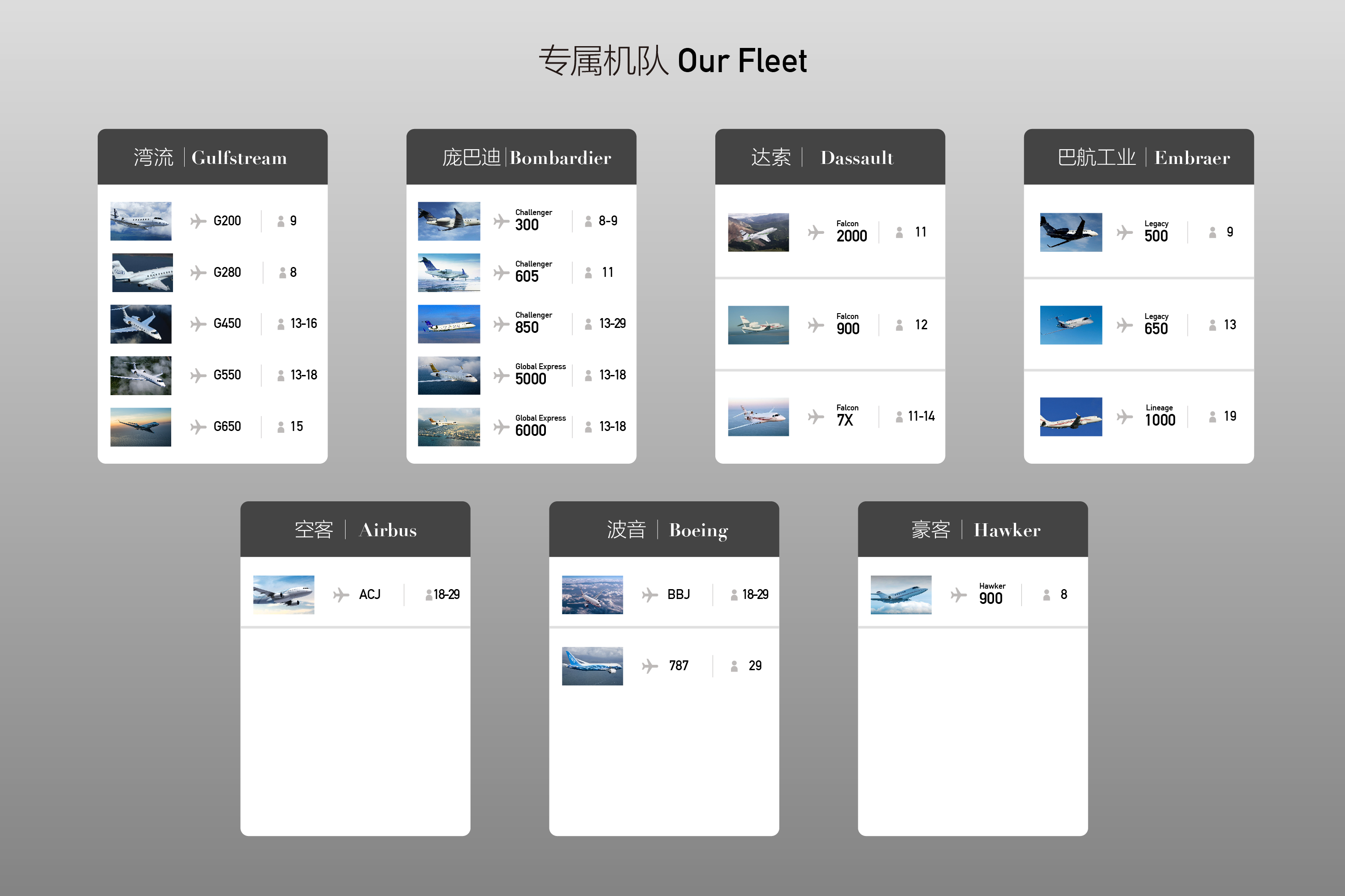View the Global Express 6000 thumbnail
Image resolution: width=1345 pixels, height=896 pixels.
[449, 427]
